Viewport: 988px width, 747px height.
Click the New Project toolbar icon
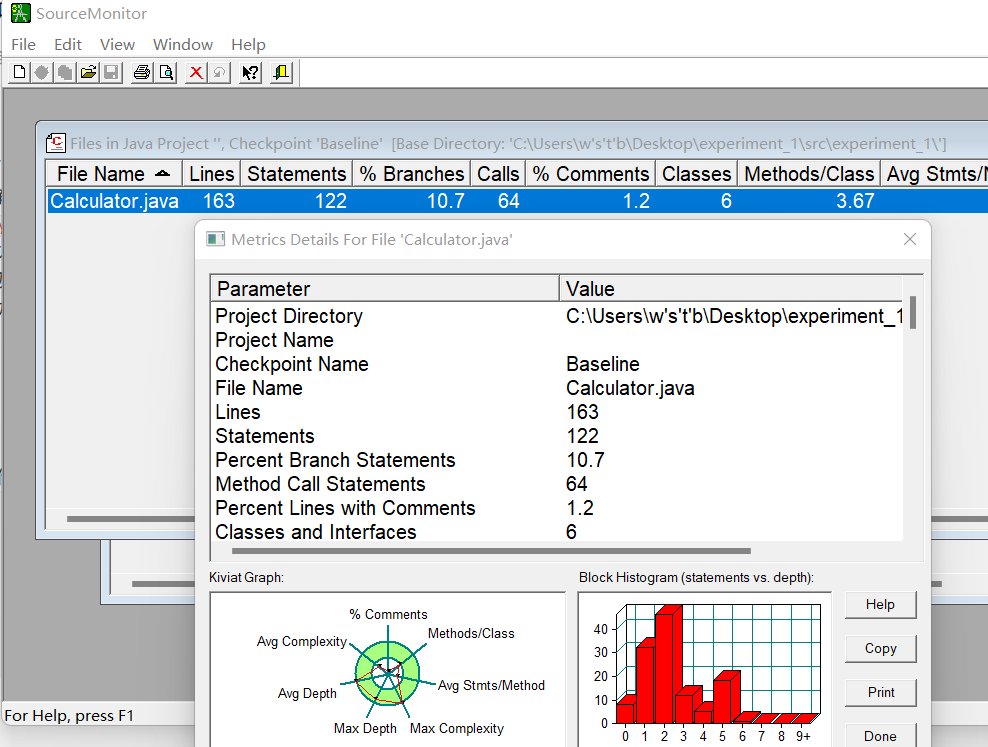tap(19, 72)
